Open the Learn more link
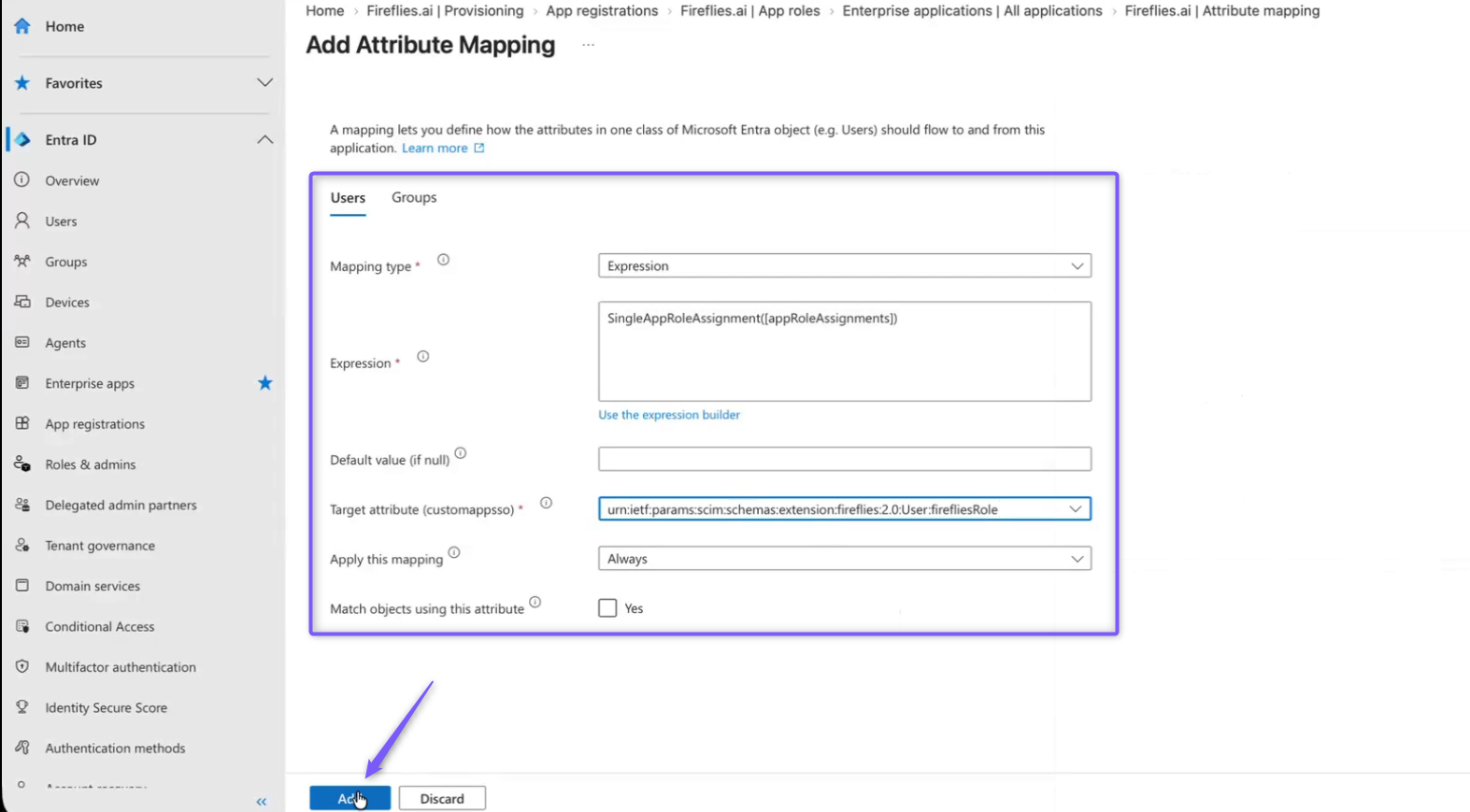The image size is (1470, 812). pos(443,149)
